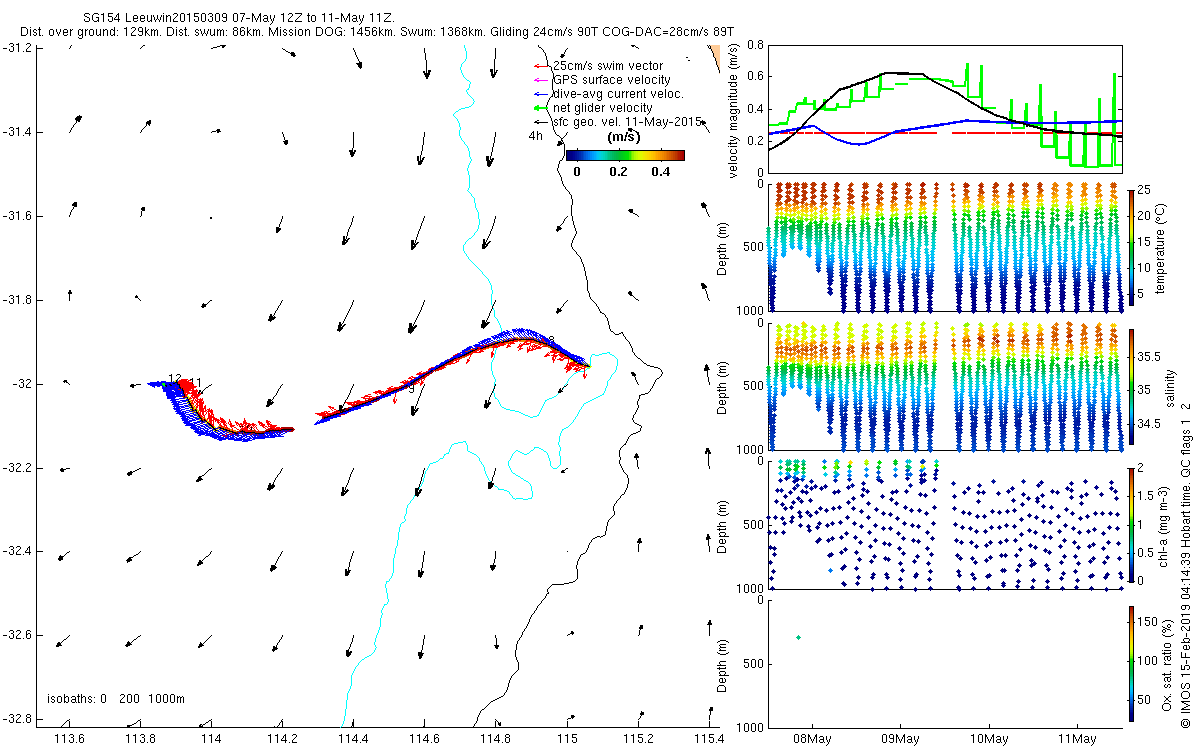Click the '114.4' longitude tick label
Image resolution: width=1200 pixels, height=750 pixels.
(x=353, y=739)
